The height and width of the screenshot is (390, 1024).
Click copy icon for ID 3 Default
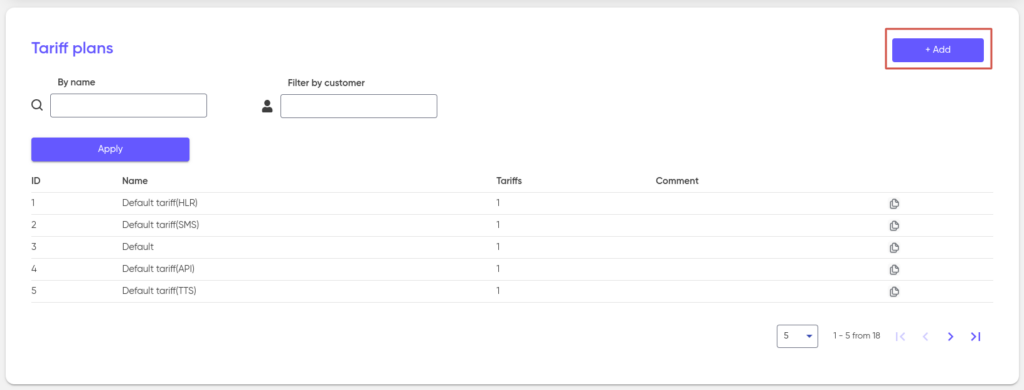click(895, 248)
